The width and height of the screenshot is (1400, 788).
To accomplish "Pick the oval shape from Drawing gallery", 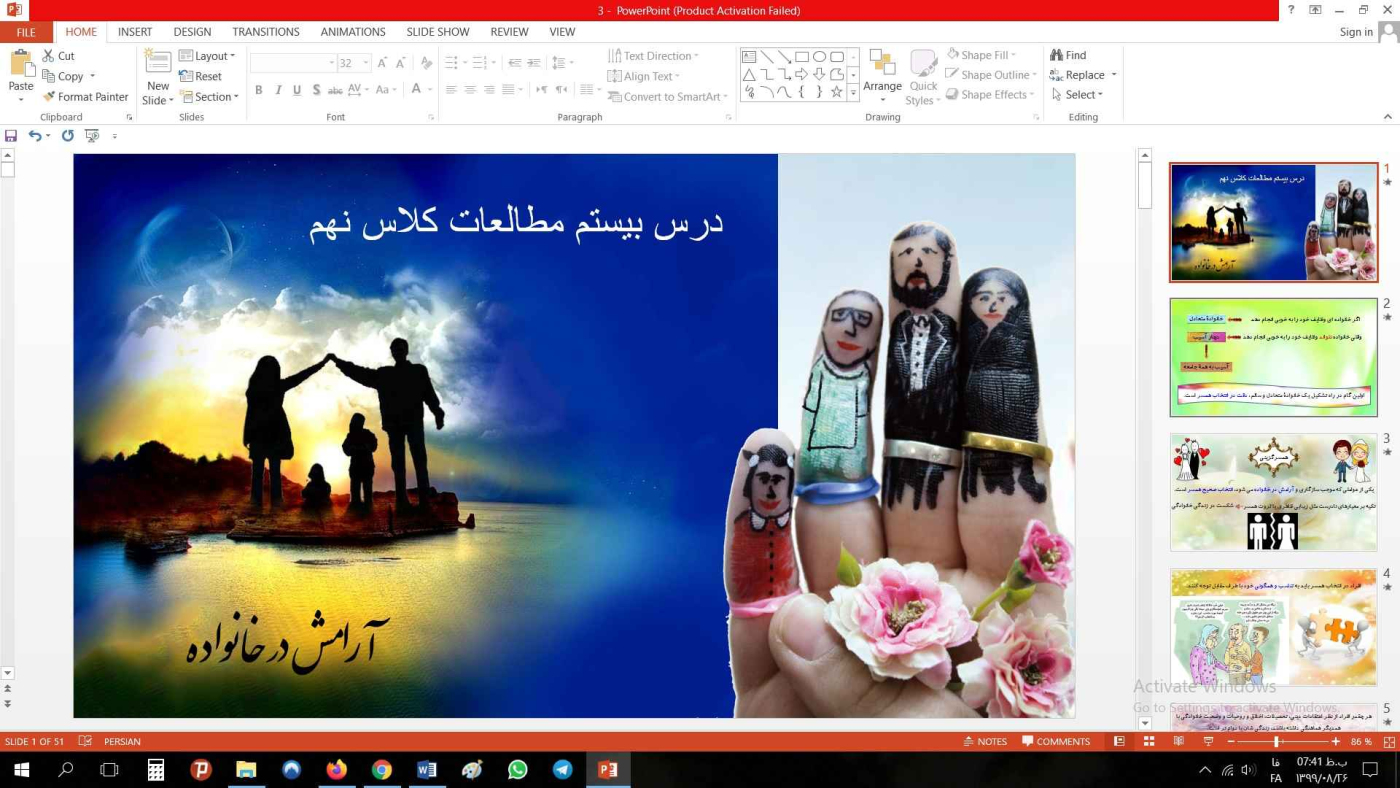I will pyautogui.click(x=819, y=57).
